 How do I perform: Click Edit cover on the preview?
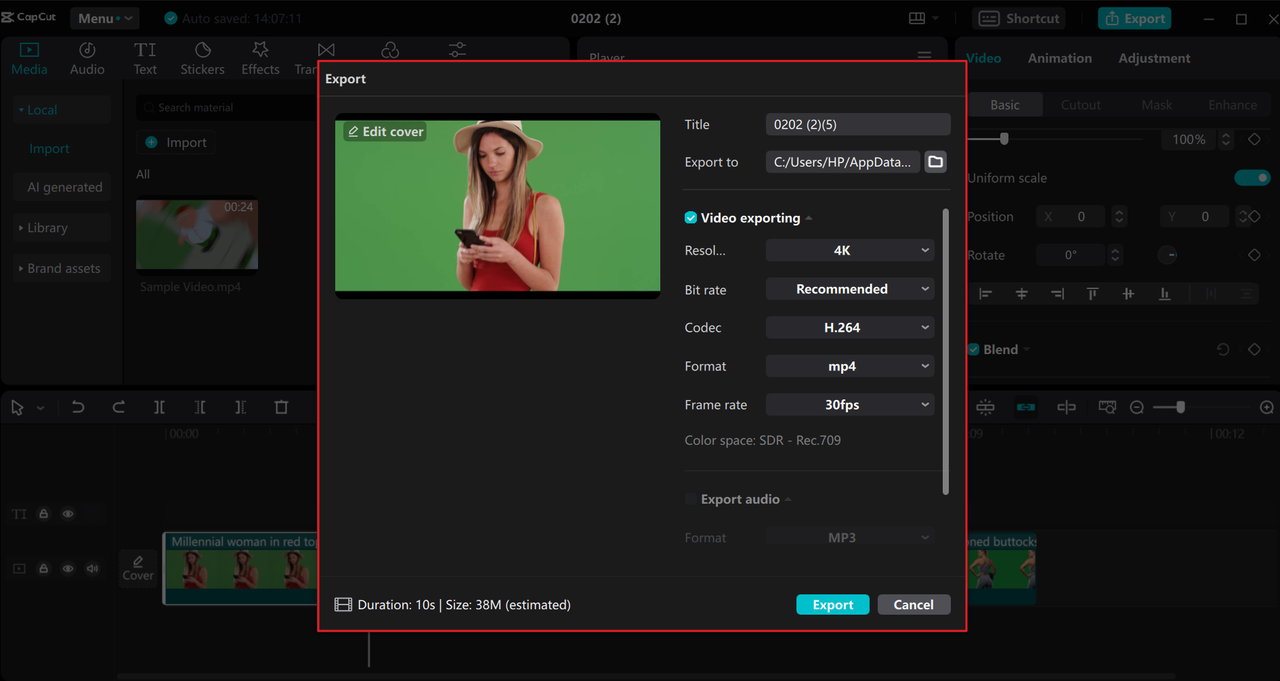[386, 131]
